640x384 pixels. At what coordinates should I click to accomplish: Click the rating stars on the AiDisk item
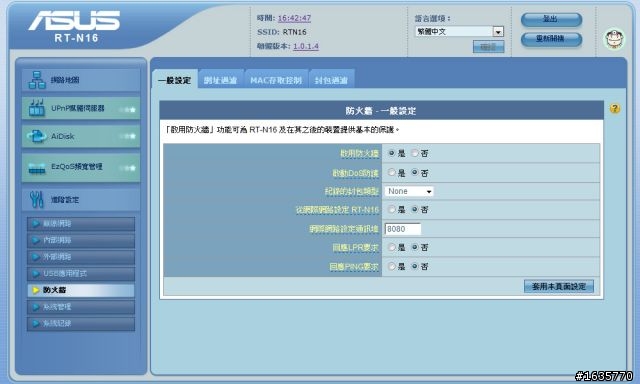(128, 136)
